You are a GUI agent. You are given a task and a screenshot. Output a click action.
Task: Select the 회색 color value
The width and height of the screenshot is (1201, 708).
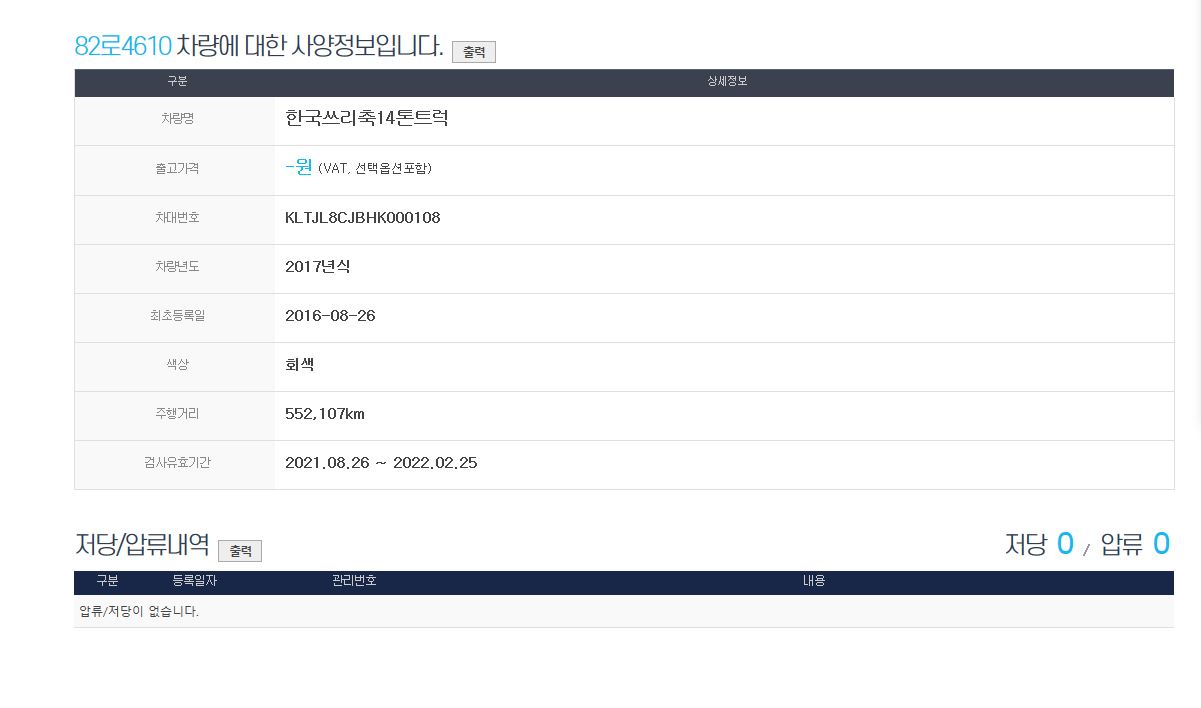(299, 365)
